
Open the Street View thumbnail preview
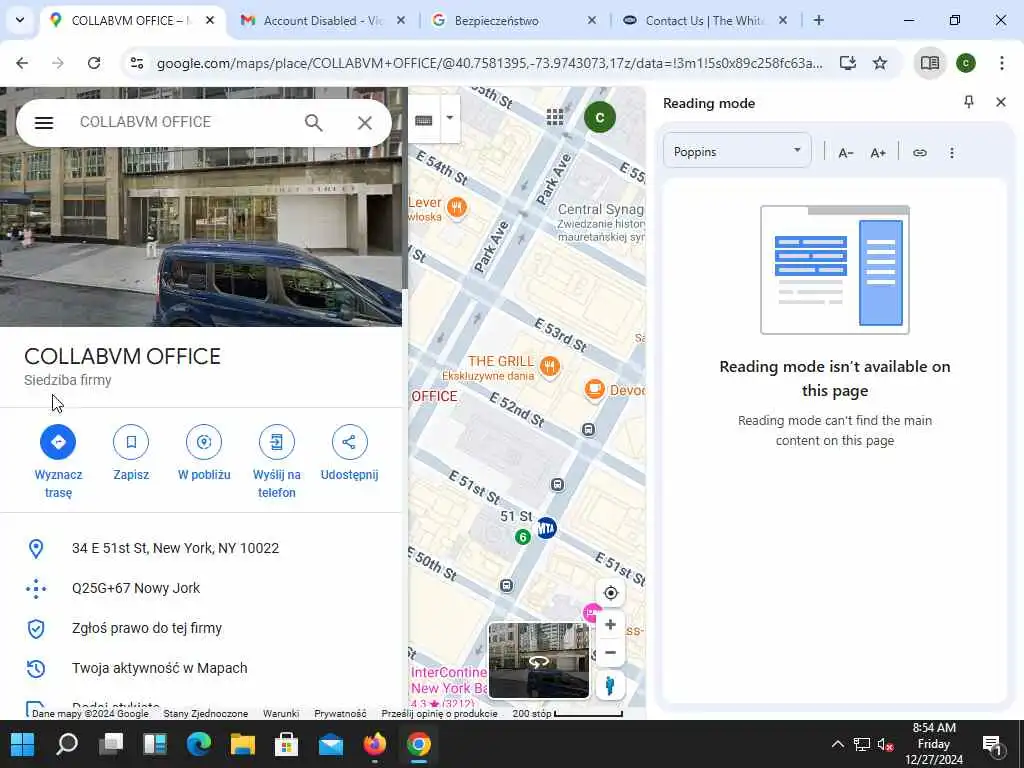pyautogui.click(x=539, y=660)
